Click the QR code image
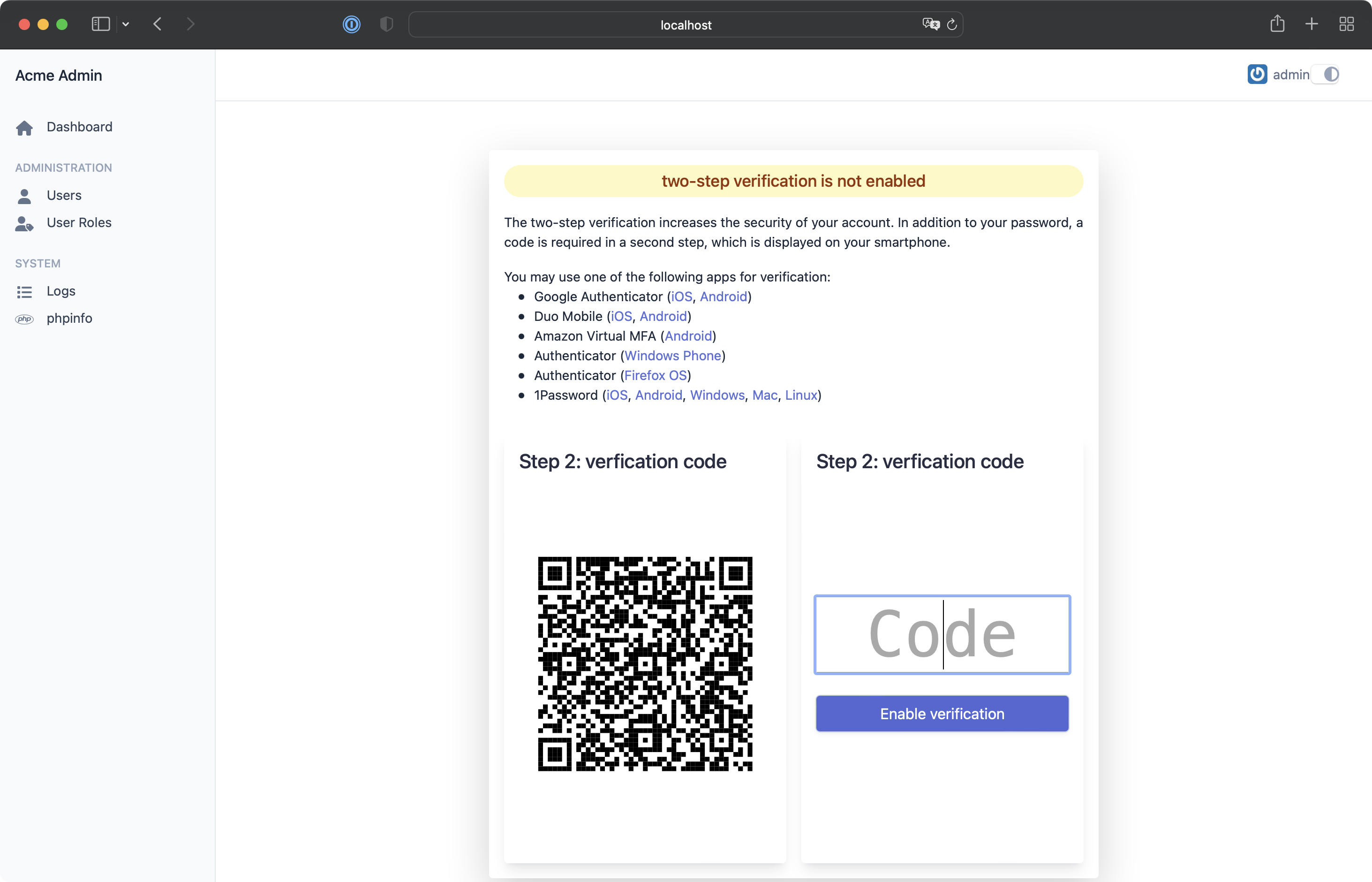This screenshot has width=1372, height=882. 645,664
